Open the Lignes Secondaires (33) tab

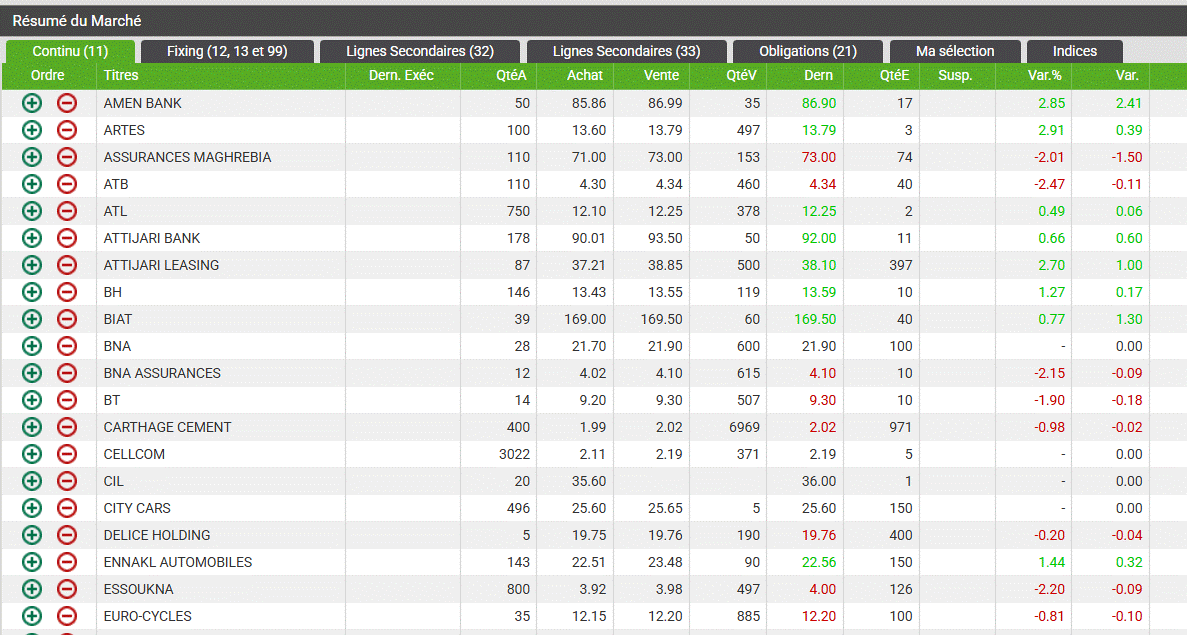[627, 51]
